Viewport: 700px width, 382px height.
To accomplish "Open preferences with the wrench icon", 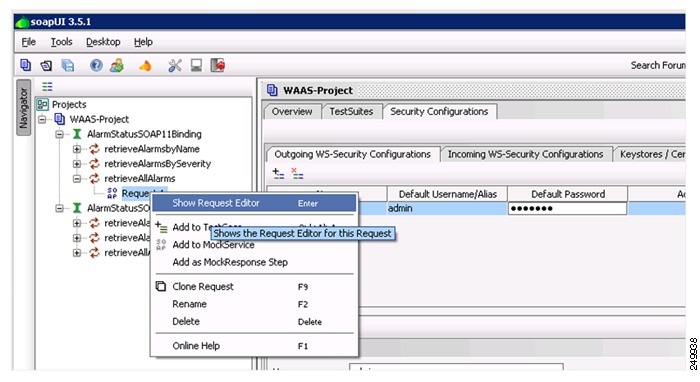I will (x=175, y=66).
